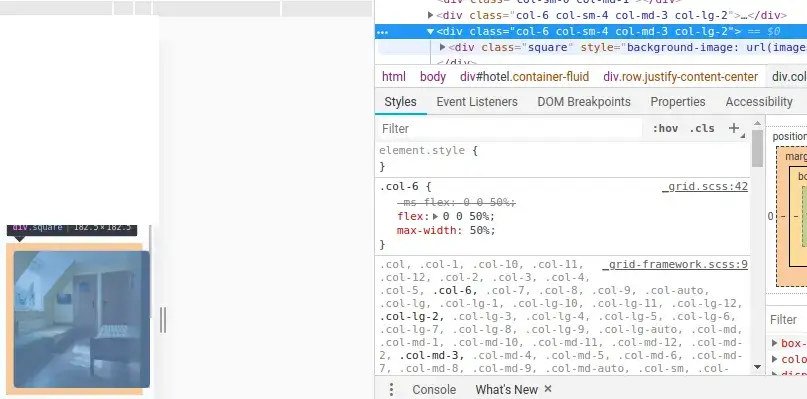Viewport: 807px width, 399px height.
Task: Click the max-width 50% value
Action: coord(482,231)
